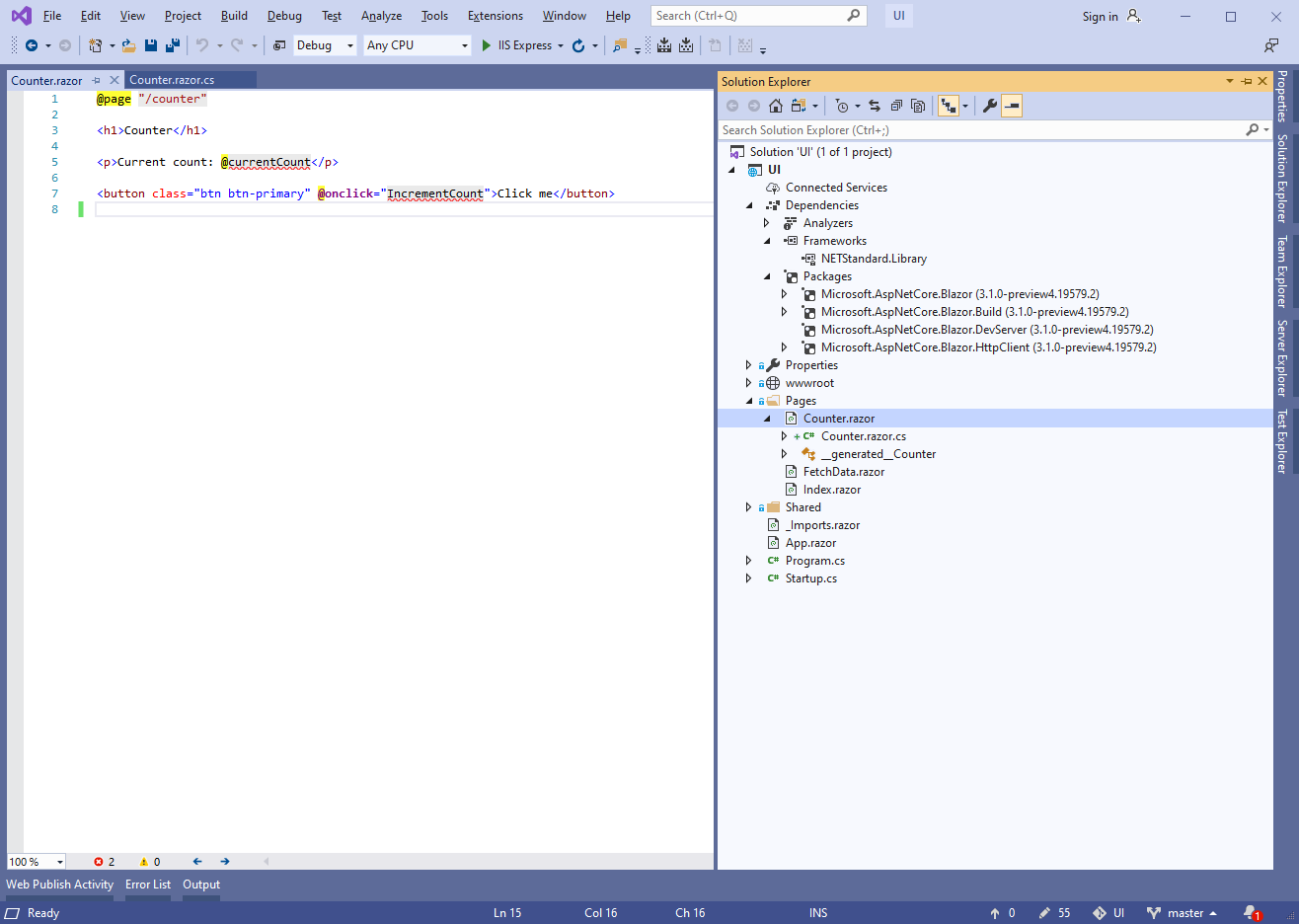Toggle Show All Files in Solution Explorer

918,106
